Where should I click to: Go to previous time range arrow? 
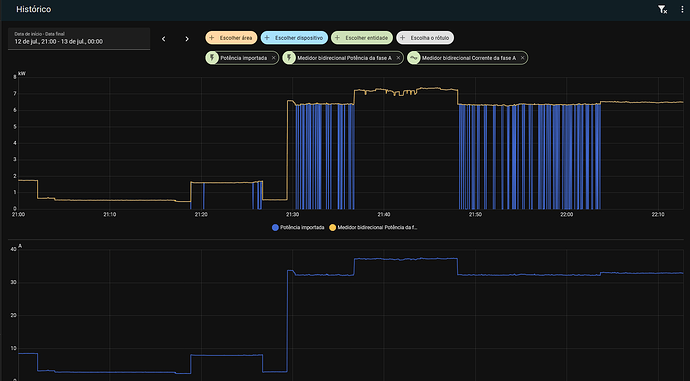pos(164,39)
